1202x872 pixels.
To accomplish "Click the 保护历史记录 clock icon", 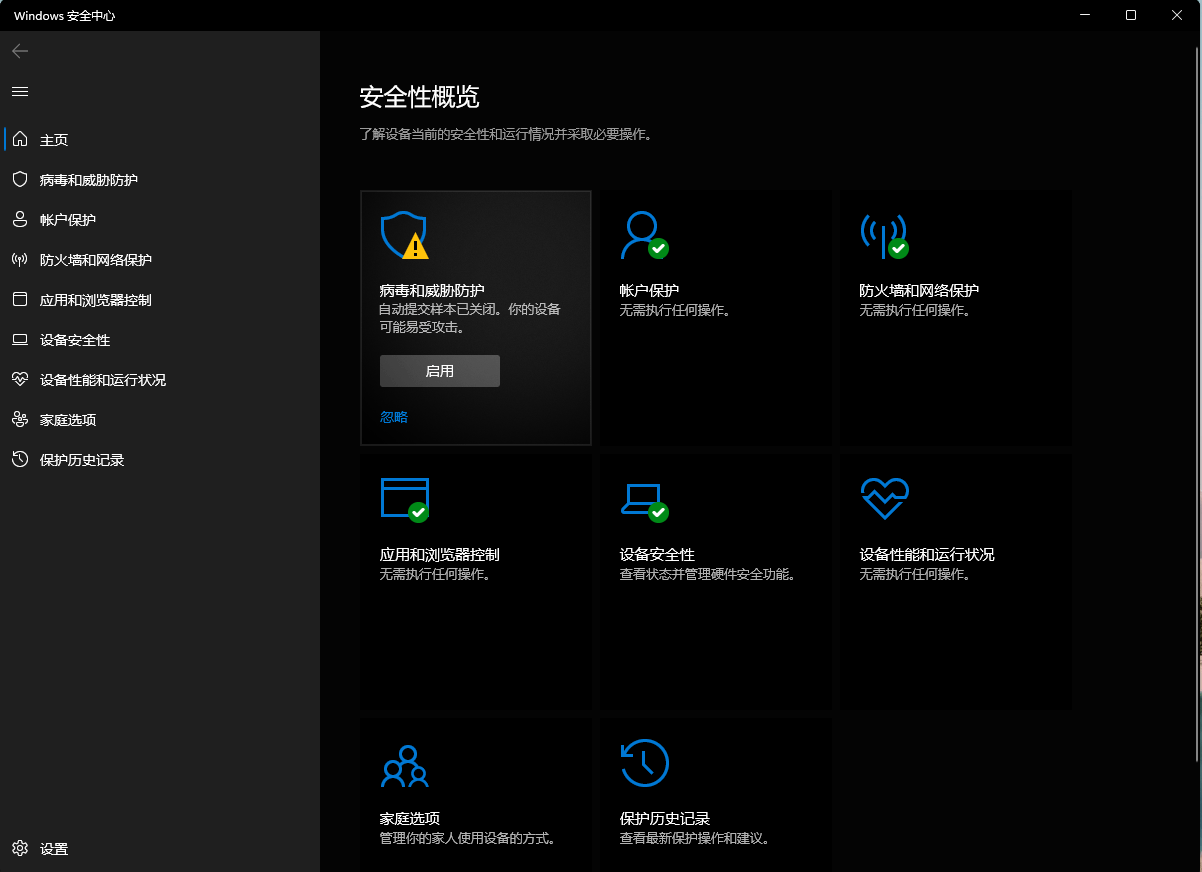I will coord(644,762).
